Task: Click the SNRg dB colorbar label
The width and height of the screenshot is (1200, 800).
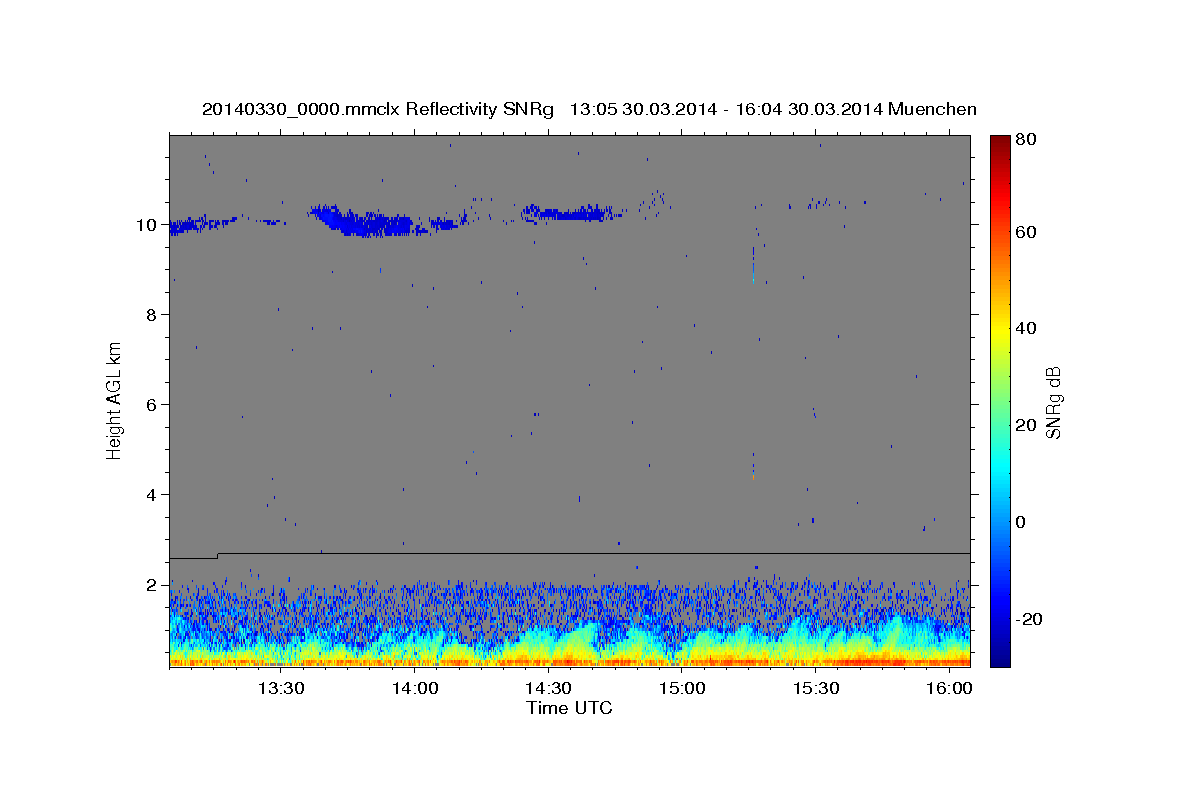Action: [x=1053, y=402]
